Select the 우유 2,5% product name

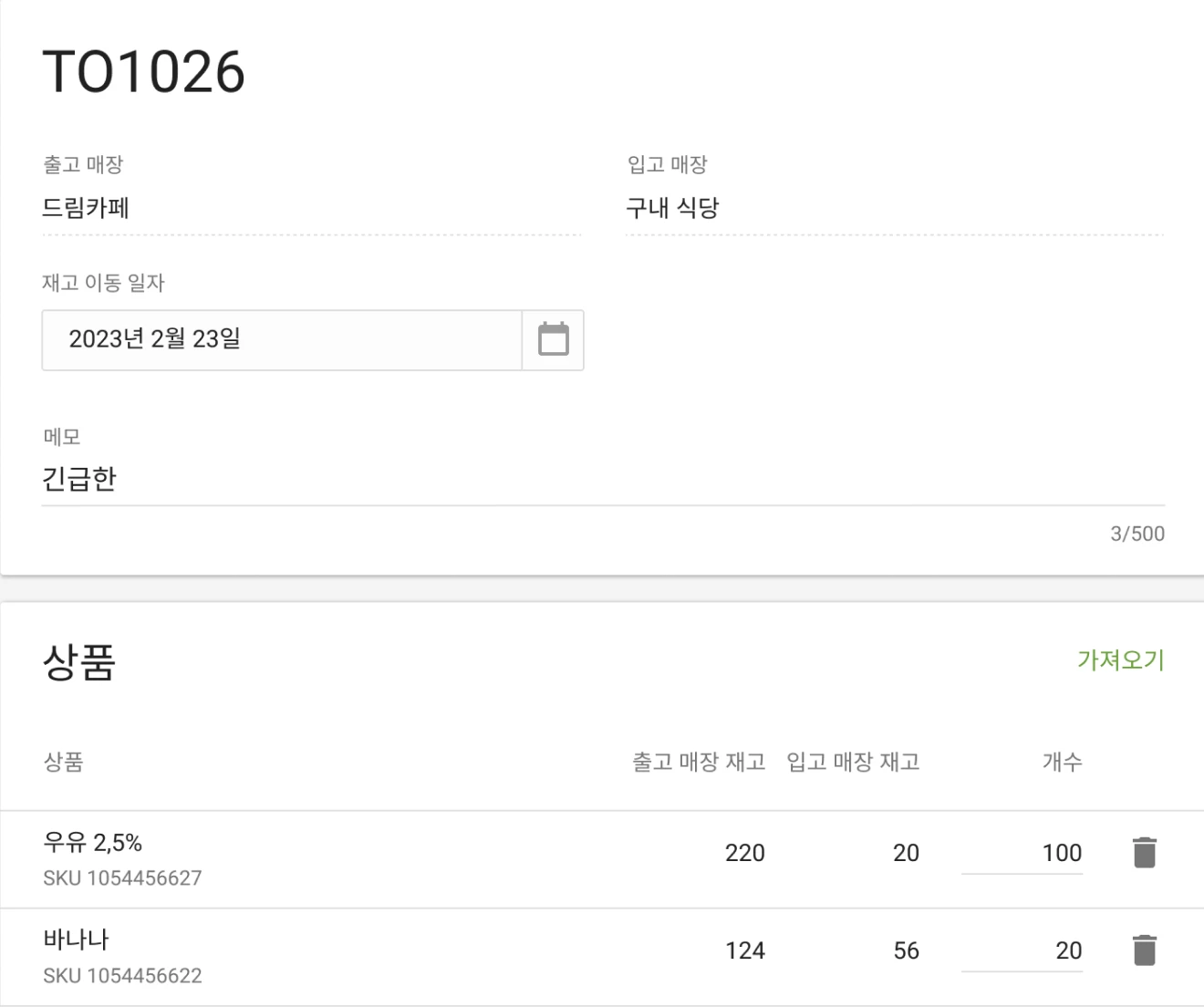point(92,842)
